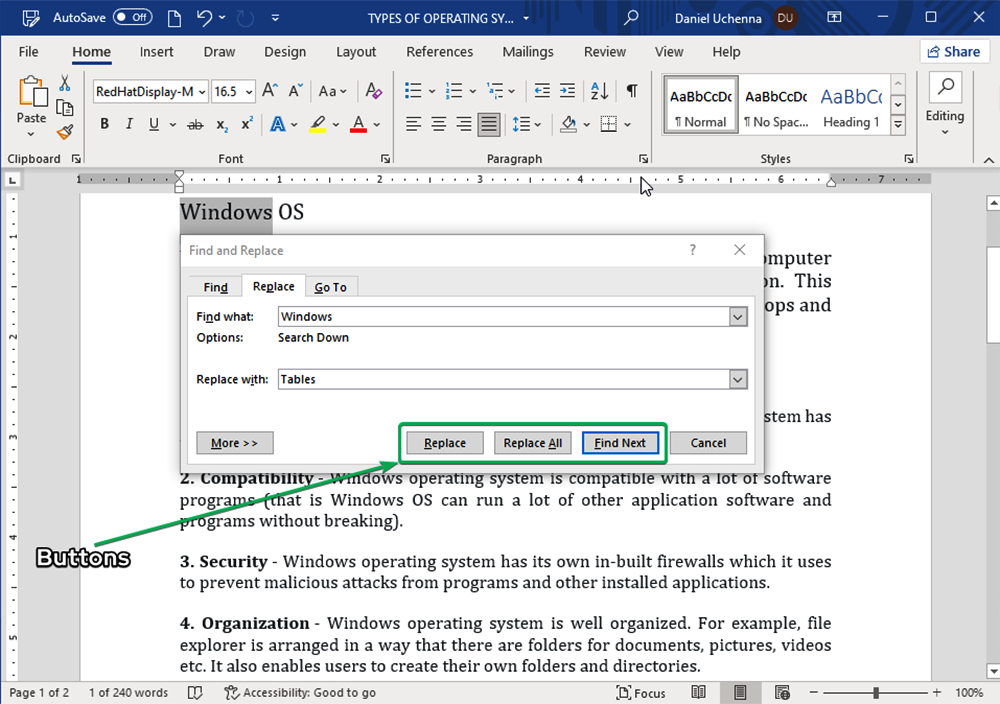Open the font size dropdown
The height and width of the screenshot is (704, 1000).
coord(248,92)
